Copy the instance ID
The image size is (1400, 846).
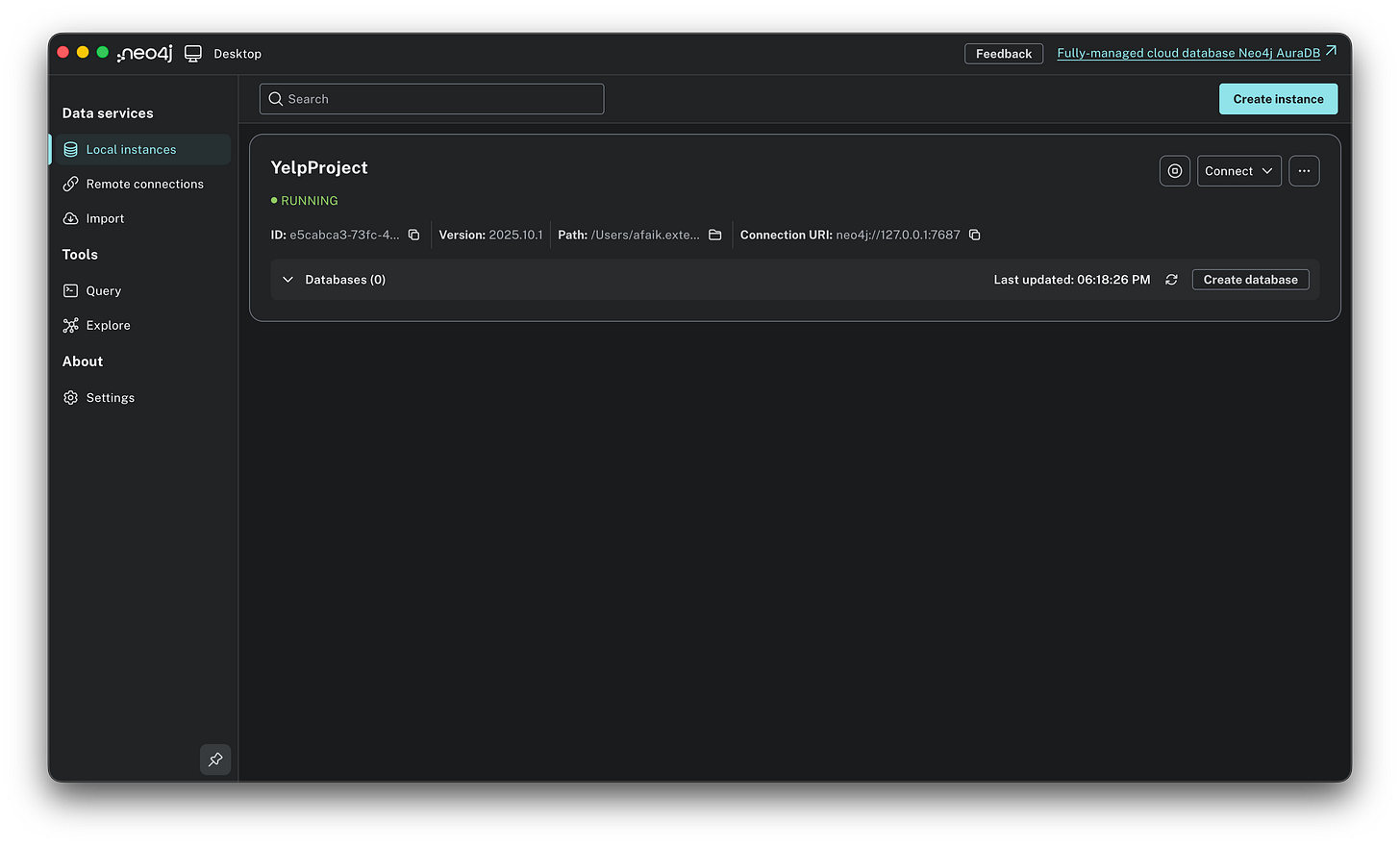[x=413, y=234]
